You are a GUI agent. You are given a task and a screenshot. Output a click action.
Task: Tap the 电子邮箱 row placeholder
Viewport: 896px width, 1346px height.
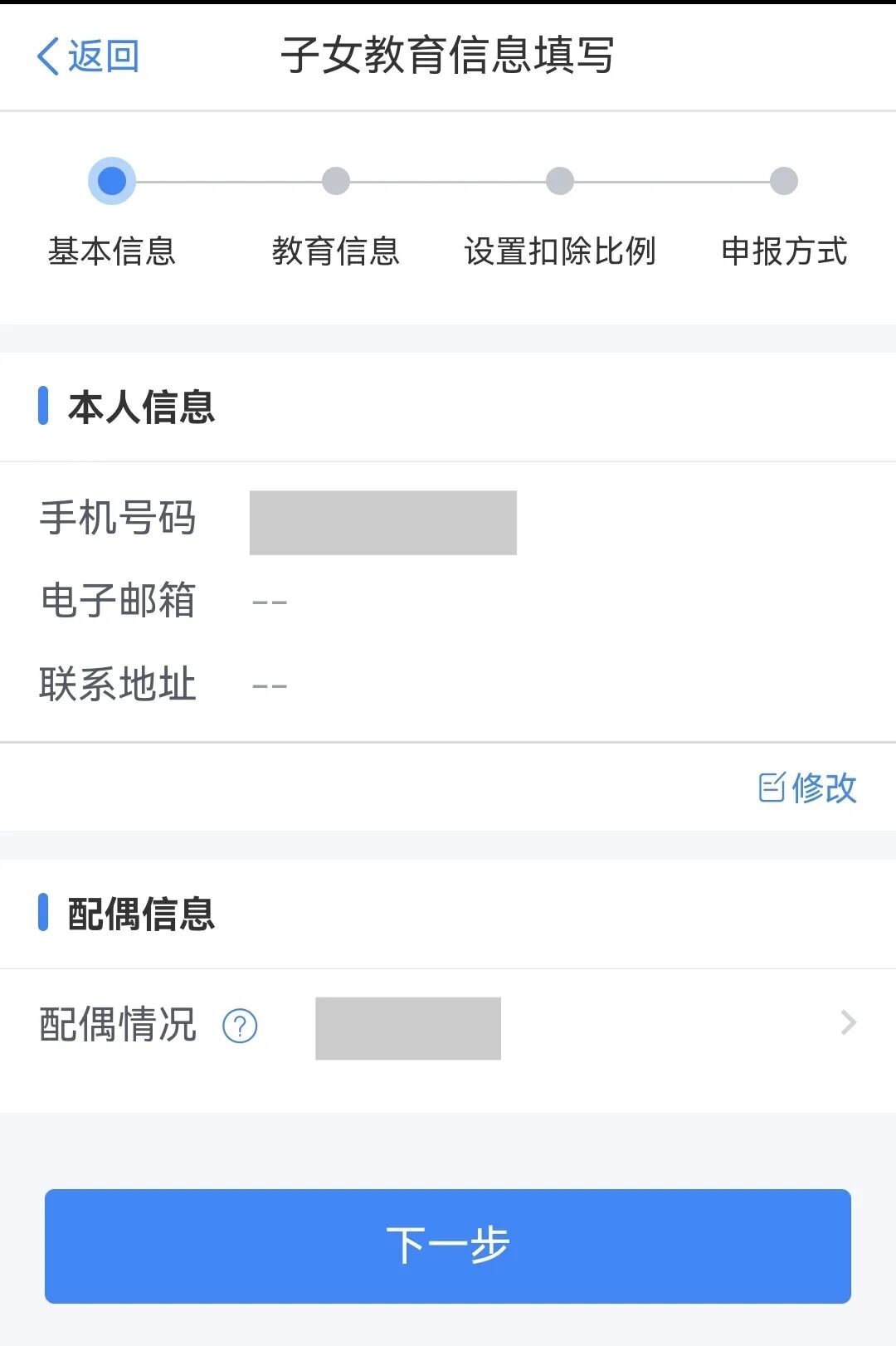point(271,600)
